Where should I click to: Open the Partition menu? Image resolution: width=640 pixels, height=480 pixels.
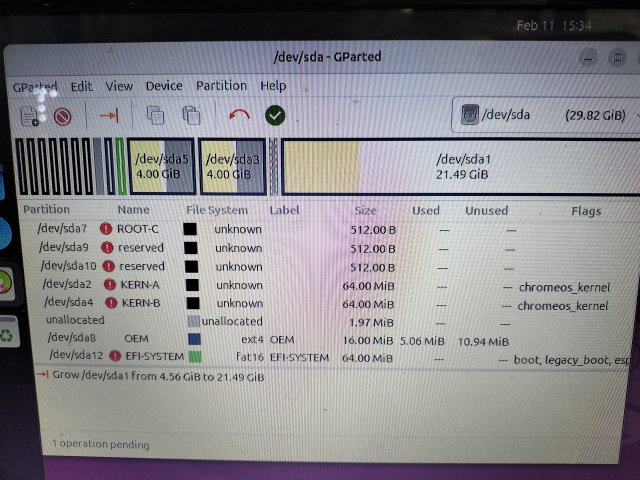click(x=221, y=86)
